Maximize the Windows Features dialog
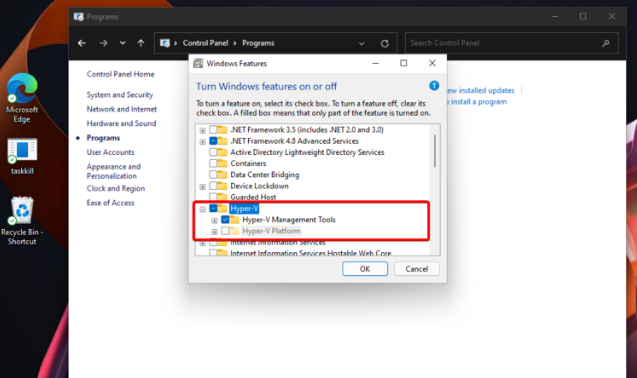Image resolution: width=637 pixels, height=378 pixels. [403, 63]
